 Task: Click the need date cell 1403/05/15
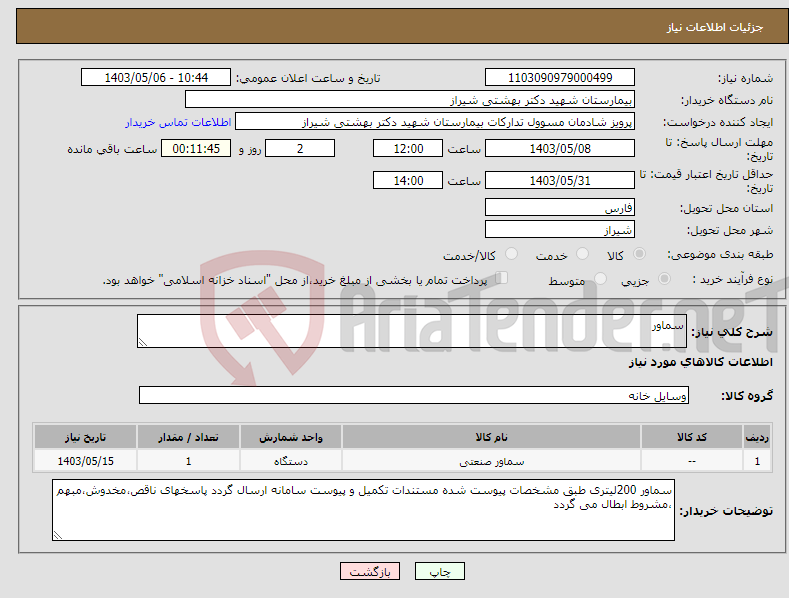tap(86, 461)
